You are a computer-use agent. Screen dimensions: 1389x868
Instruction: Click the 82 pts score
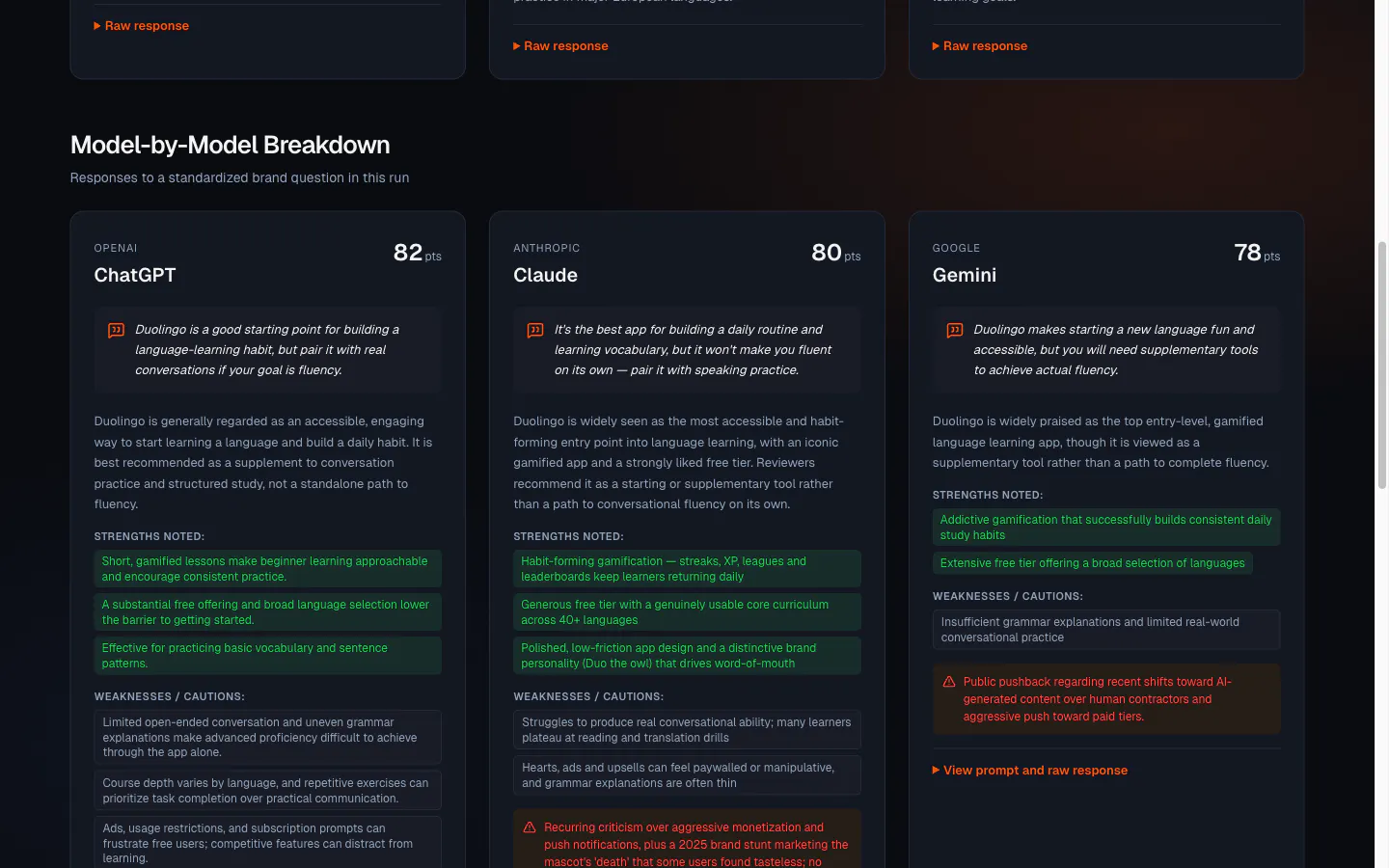[418, 253]
